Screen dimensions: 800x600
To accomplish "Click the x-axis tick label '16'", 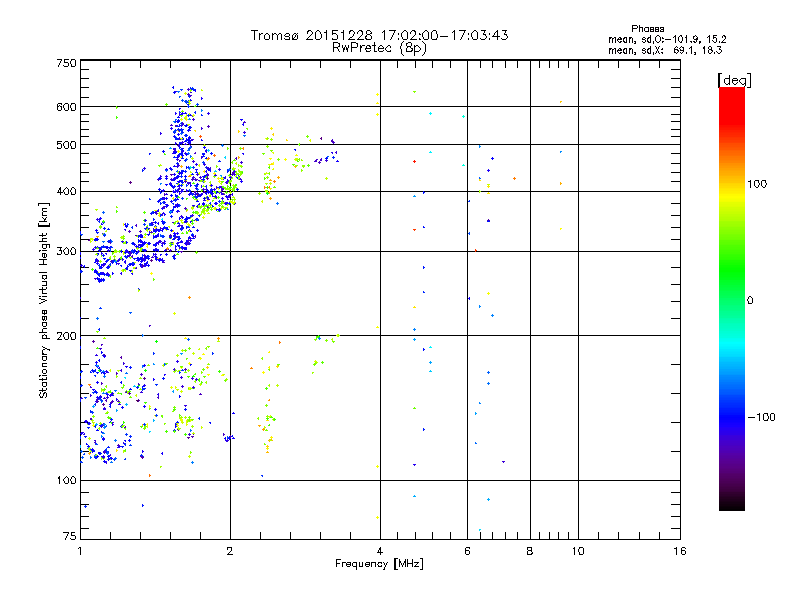I will (x=680, y=551).
